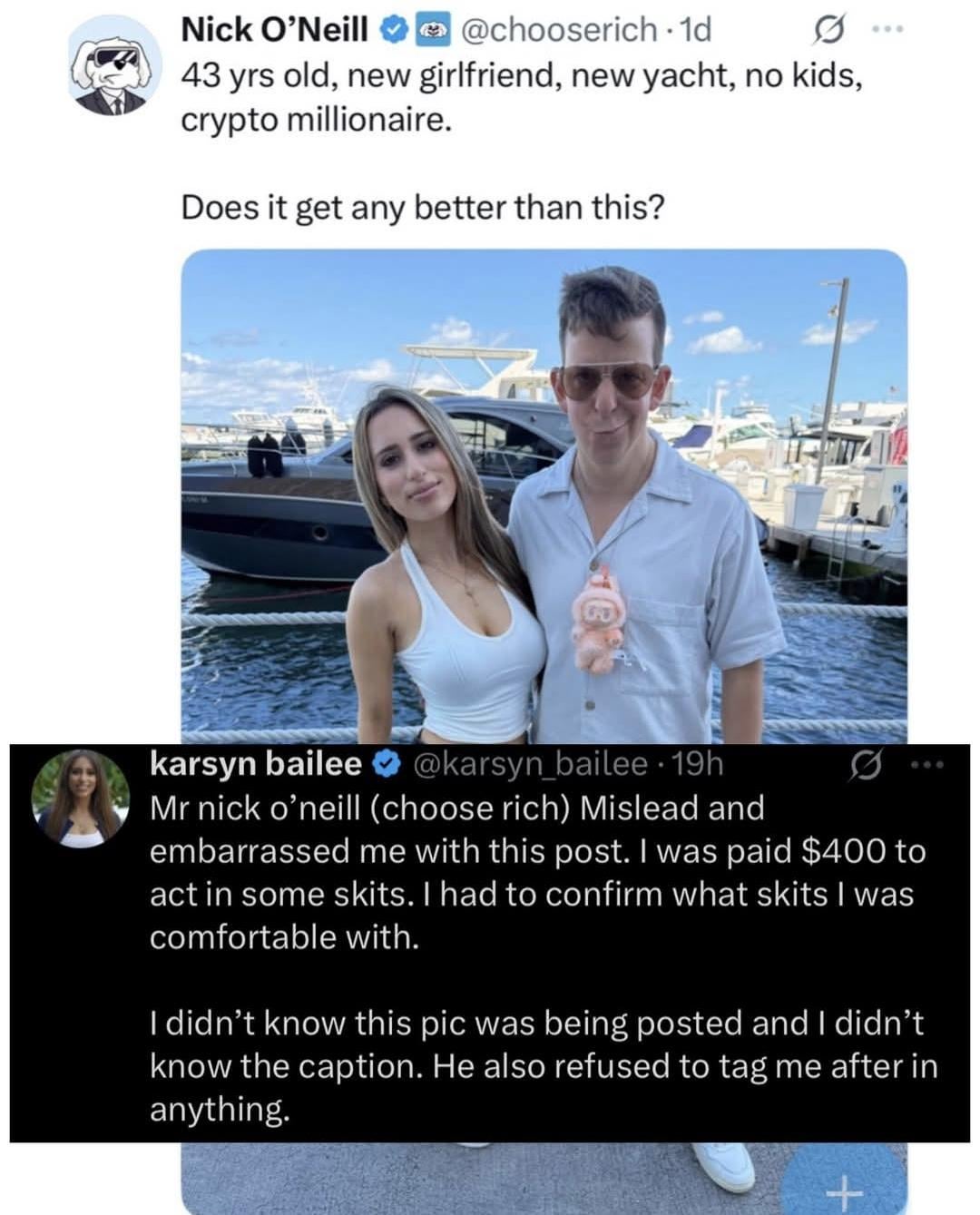Image resolution: width=980 pixels, height=1215 pixels.
Task: Click the "Does it get any better" line
Action: [422, 208]
